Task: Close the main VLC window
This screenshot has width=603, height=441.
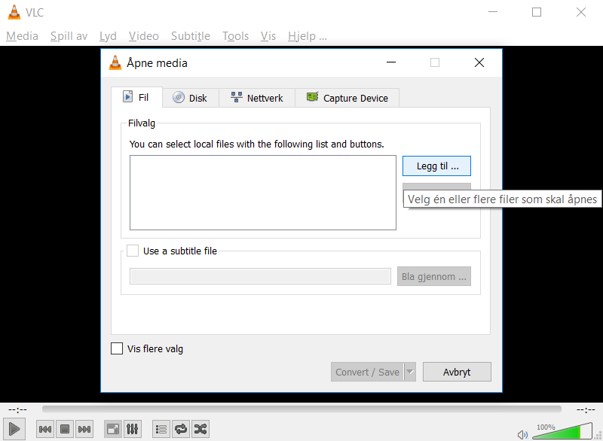Action: click(x=581, y=12)
